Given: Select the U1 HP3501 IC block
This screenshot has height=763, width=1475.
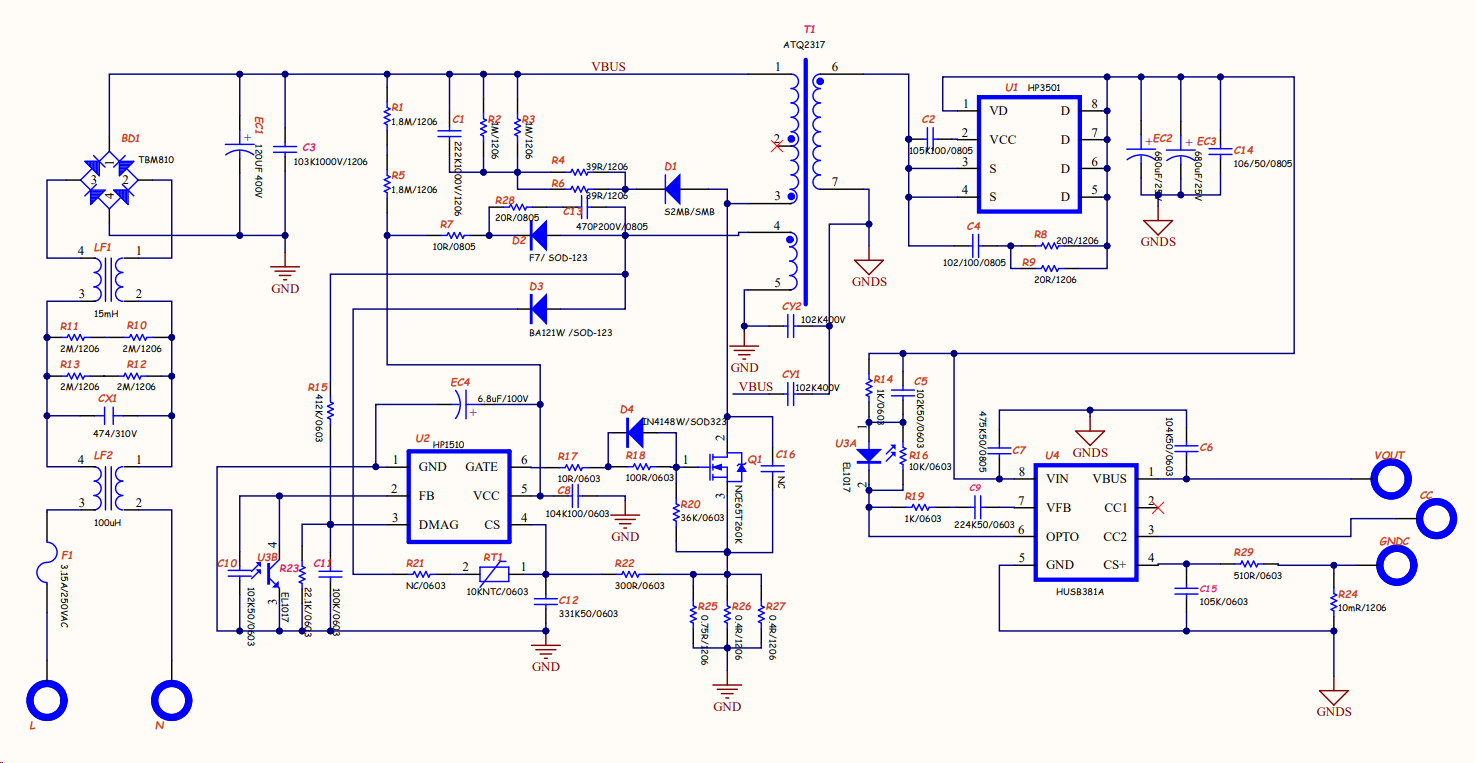Looking at the screenshot, I should pyautogui.click(x=1031, y=154).
